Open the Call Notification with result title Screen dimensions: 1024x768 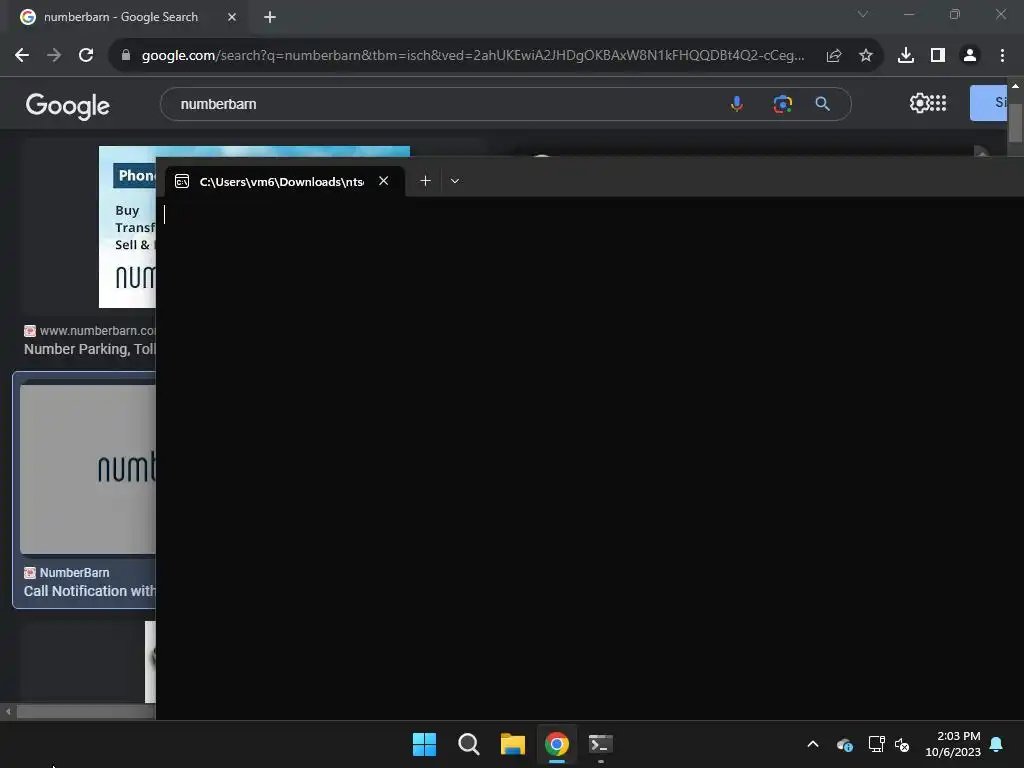pyautogui.click(x=90, y=591)
